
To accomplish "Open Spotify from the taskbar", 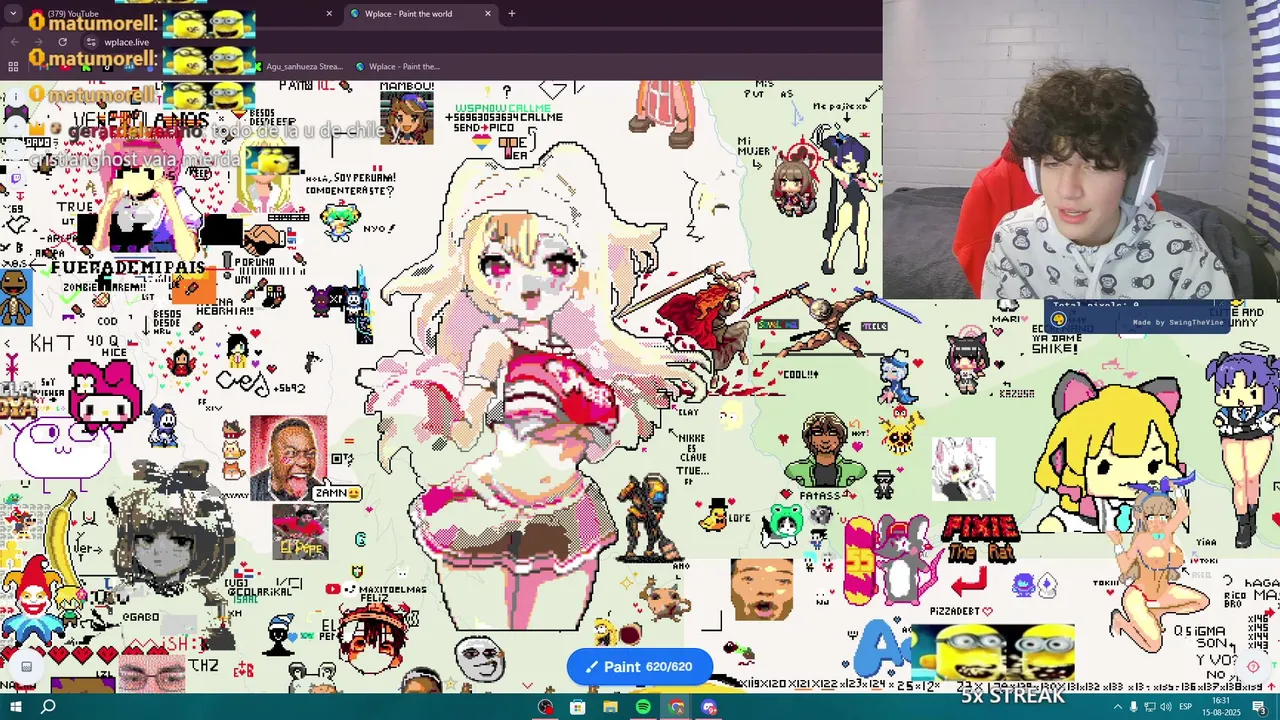I will (x=643, y=707).
